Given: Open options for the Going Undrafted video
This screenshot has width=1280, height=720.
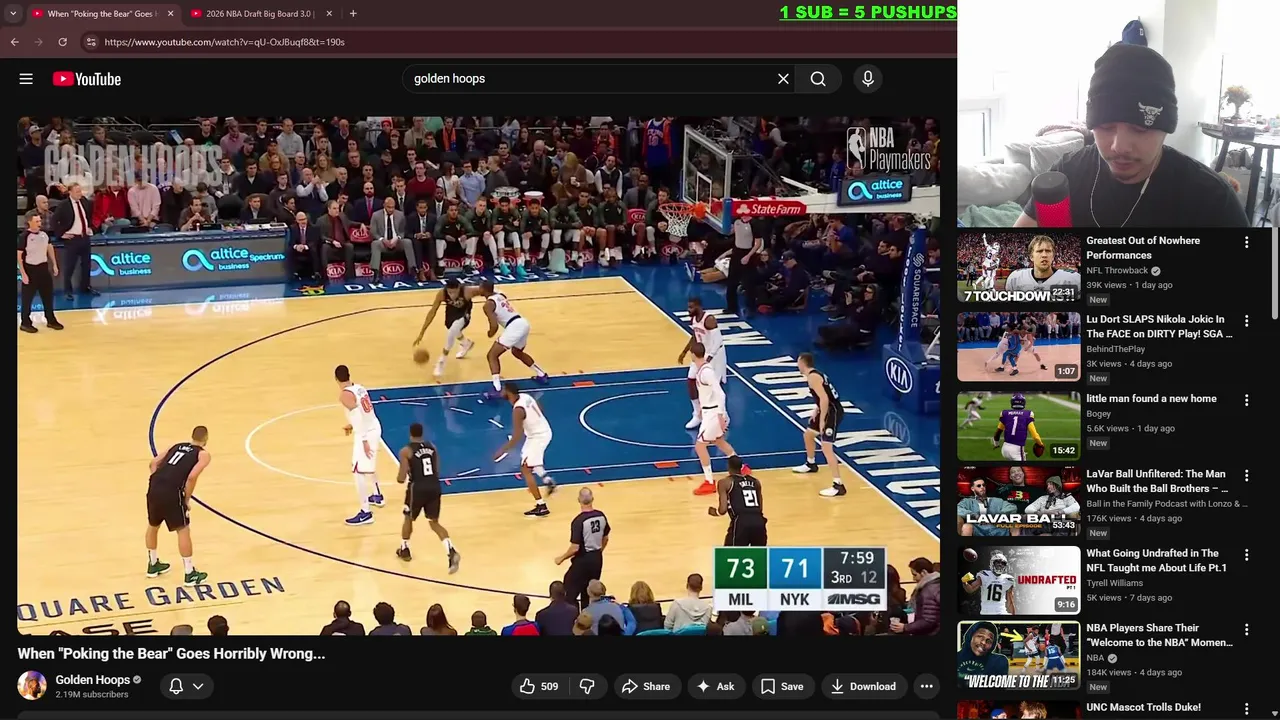Looking at the screenshot, I should tap(1246, 555).
